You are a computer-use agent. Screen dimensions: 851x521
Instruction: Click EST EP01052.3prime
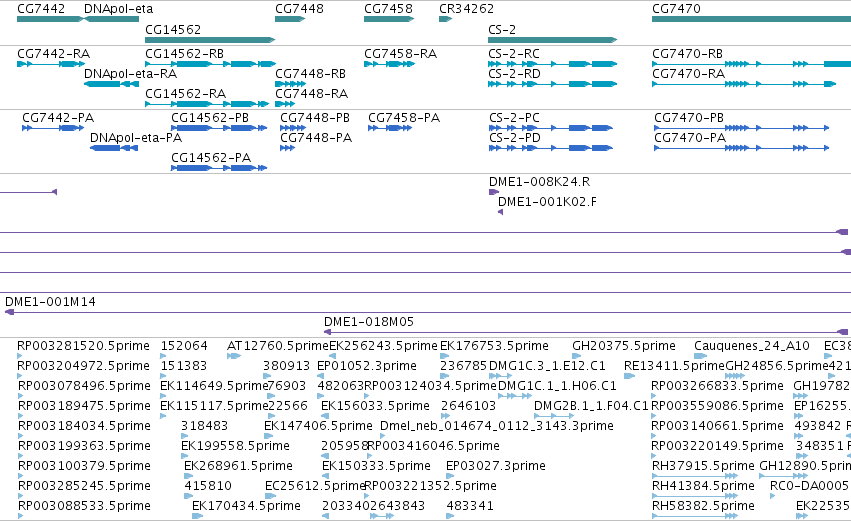pyautogui.click(x=367, y=366)
